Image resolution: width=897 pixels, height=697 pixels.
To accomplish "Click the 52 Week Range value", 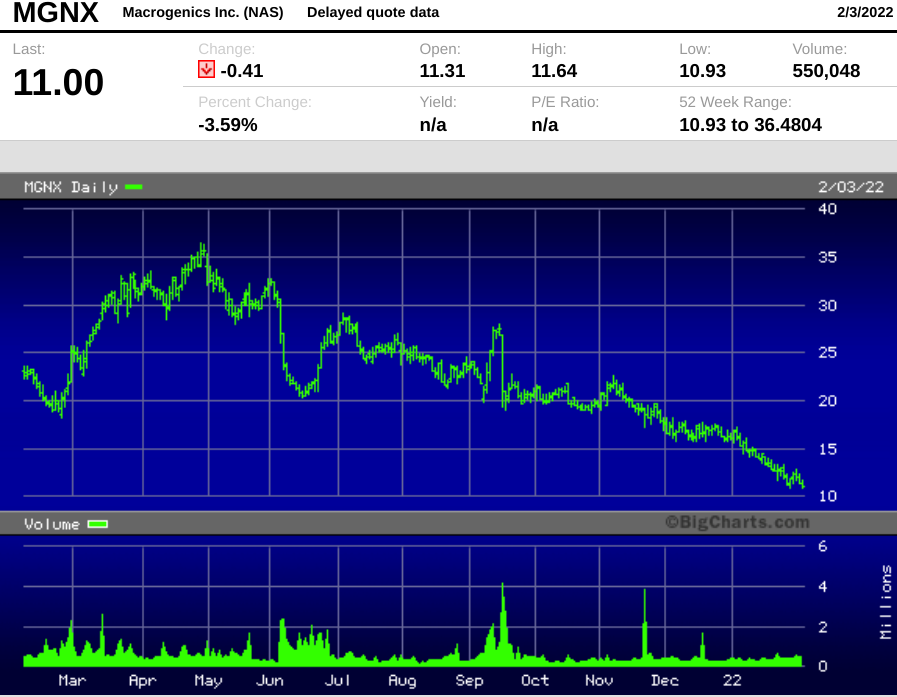I will click(750, 125).
